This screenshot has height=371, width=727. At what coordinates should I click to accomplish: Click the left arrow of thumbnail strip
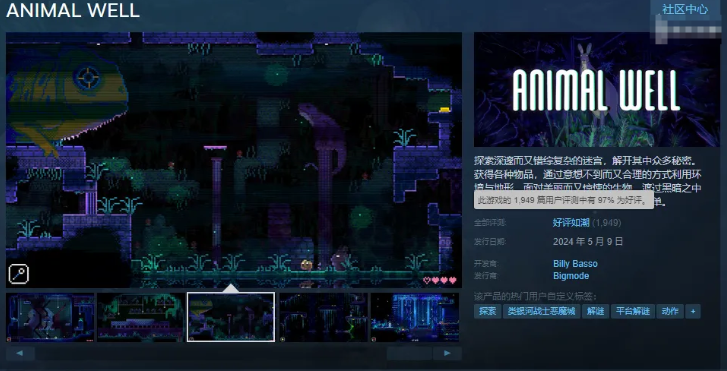click(20, 353)
